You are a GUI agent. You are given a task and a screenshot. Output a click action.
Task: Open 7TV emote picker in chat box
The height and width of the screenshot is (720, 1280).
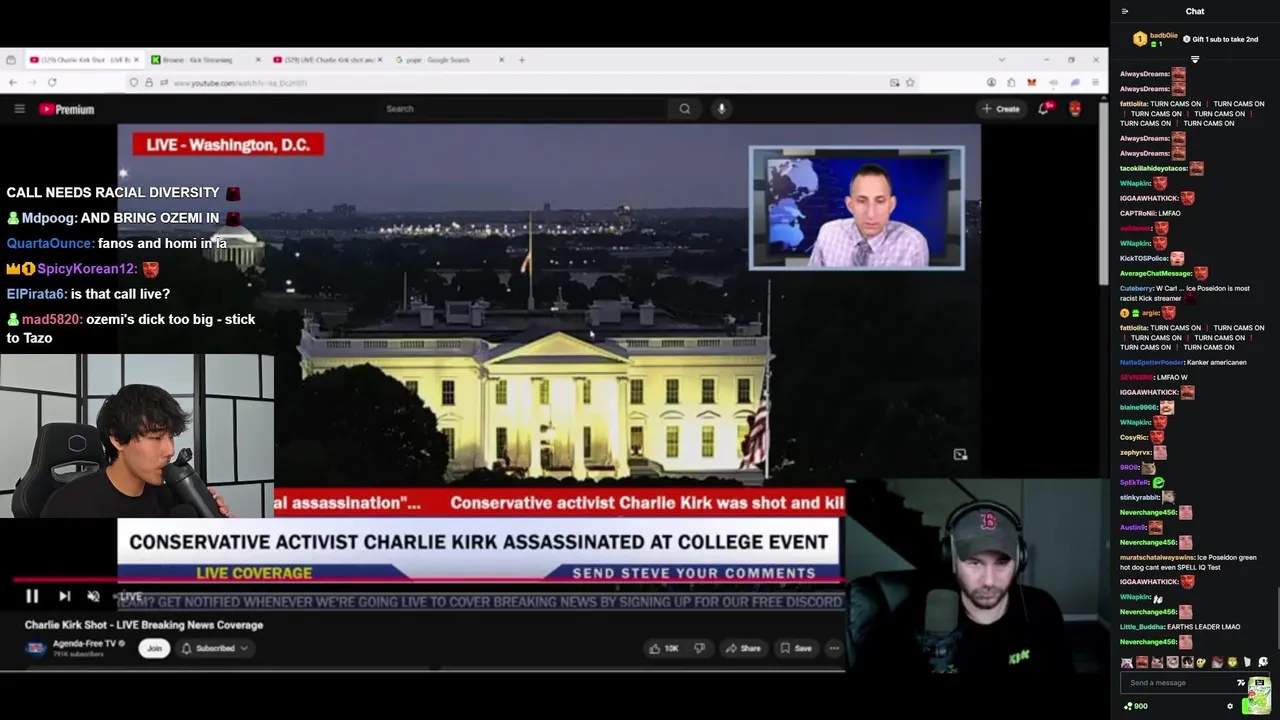tap(1241, 683)
